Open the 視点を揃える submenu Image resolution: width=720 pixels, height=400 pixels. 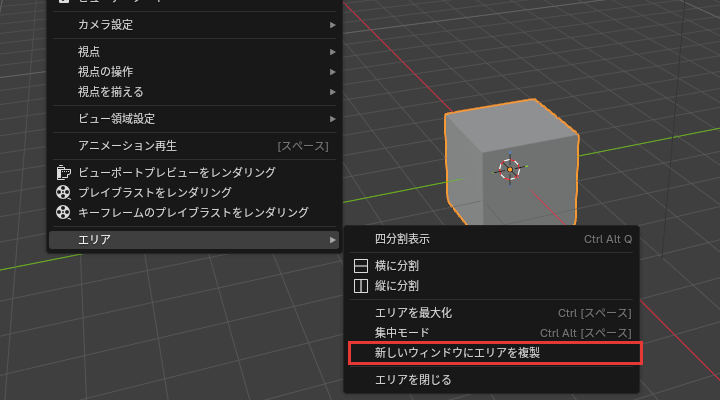click(x=194, y=92)
